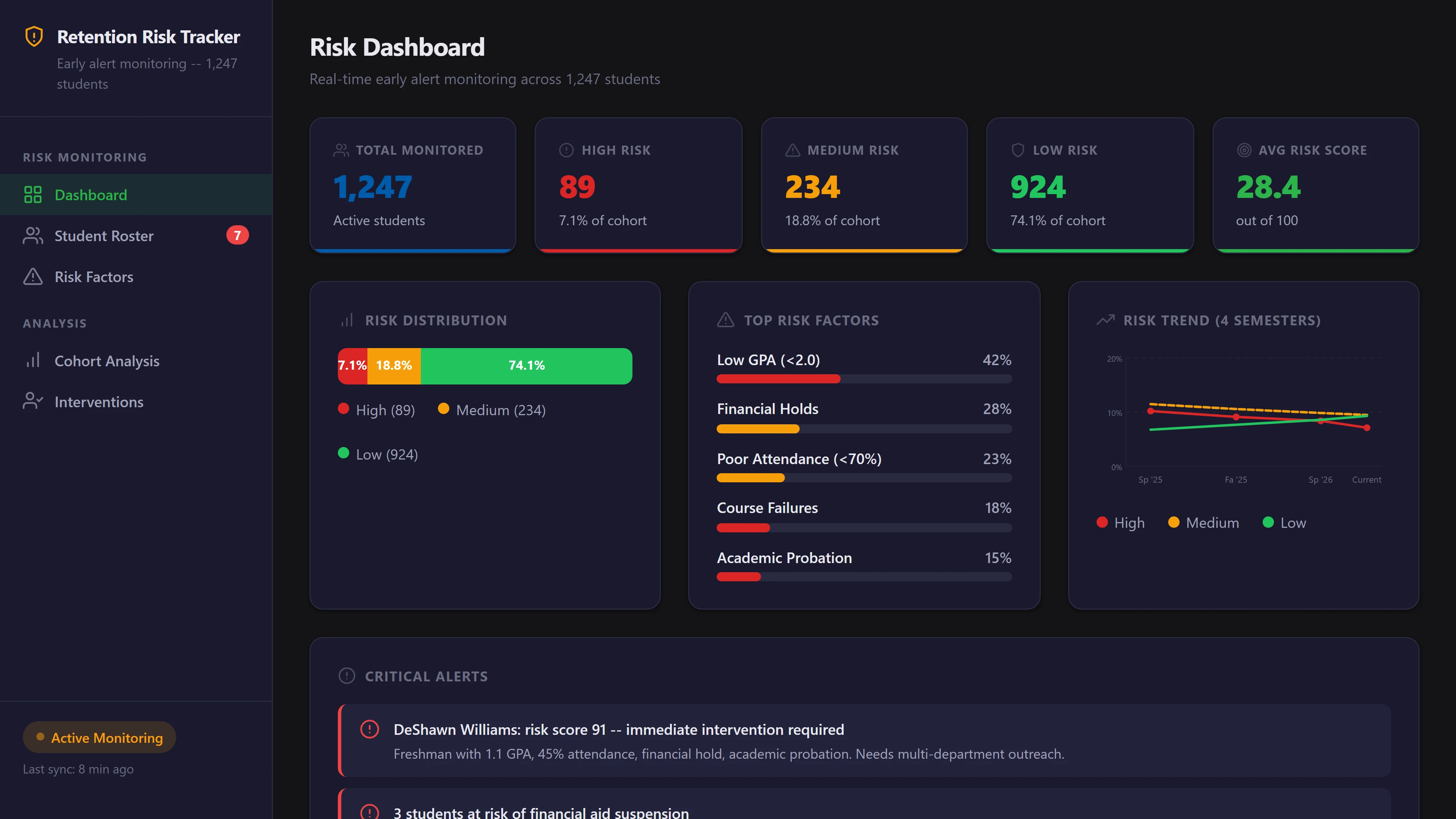Toggle the Low (924) legend in Risk Distribution
The height and width of the screenshot is (819, 1456).
point(378,454)
